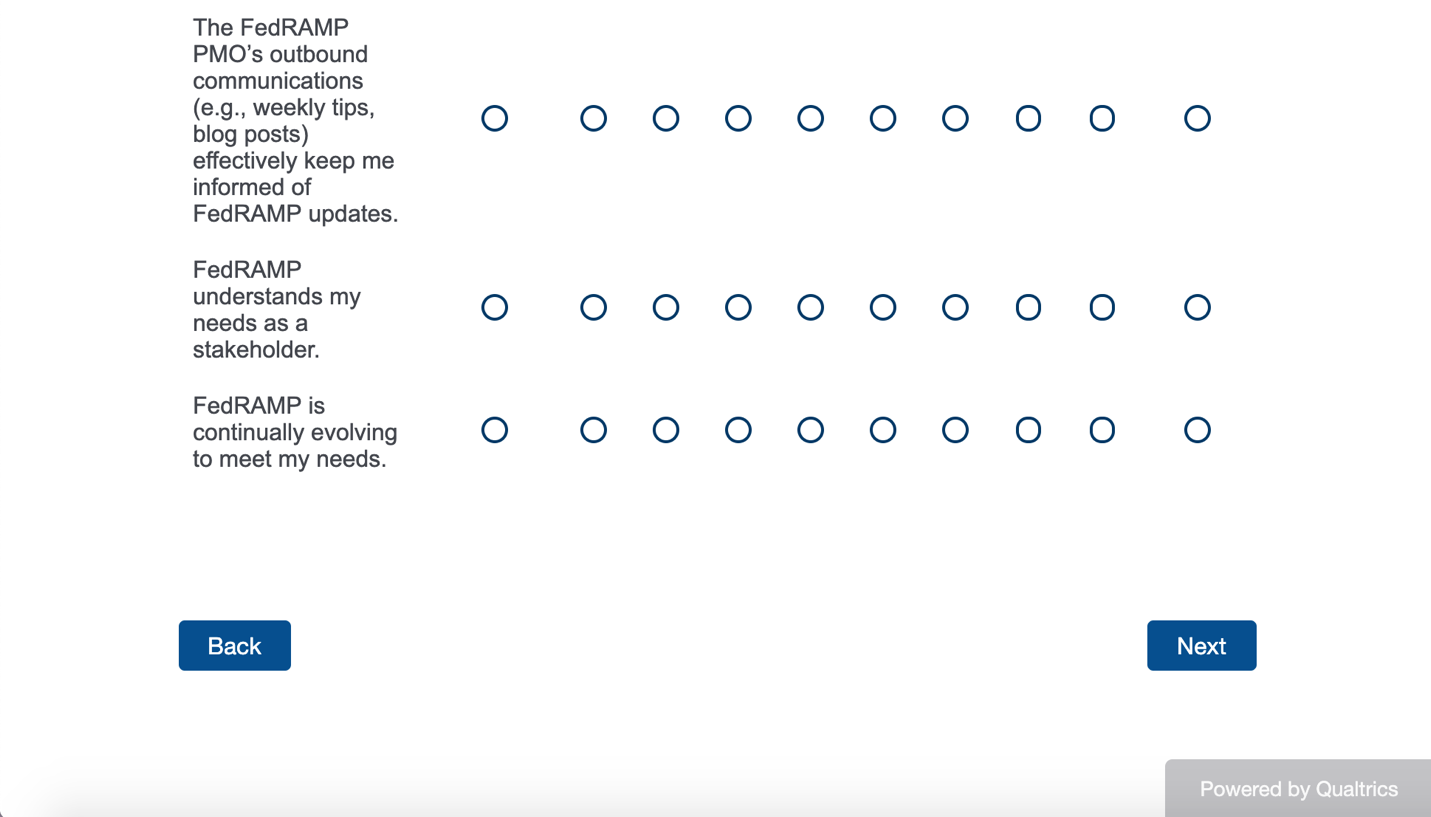Select second radio in outbound communications row
Image resolution: width=1431 pixels, height=817 pixels.
click(x=593, y=119)
